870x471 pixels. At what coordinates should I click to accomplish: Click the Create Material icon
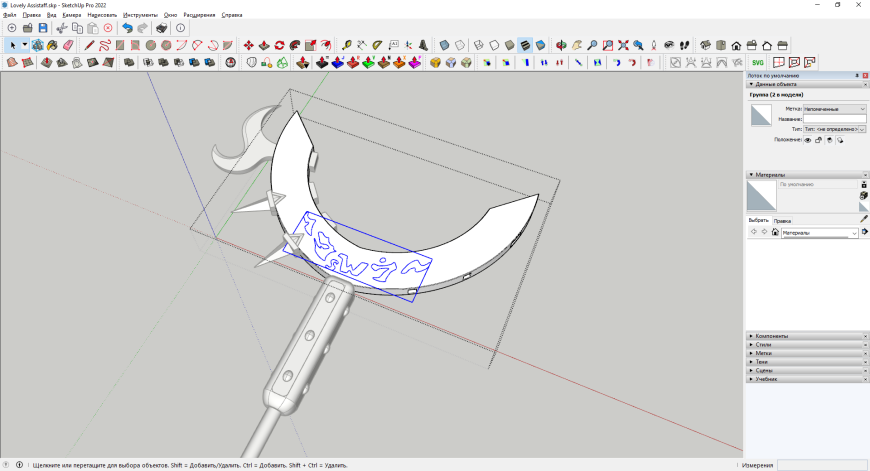coord(864,195)
